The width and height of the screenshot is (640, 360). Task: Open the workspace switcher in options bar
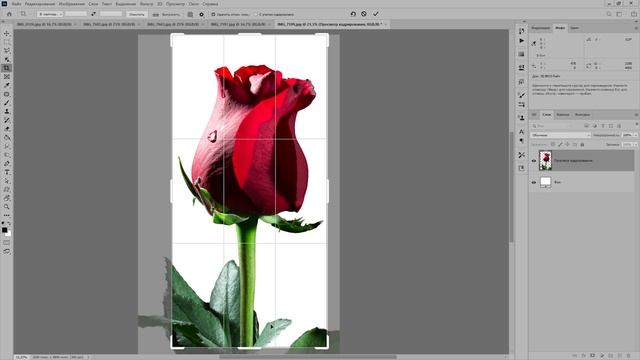click(619, 14)
